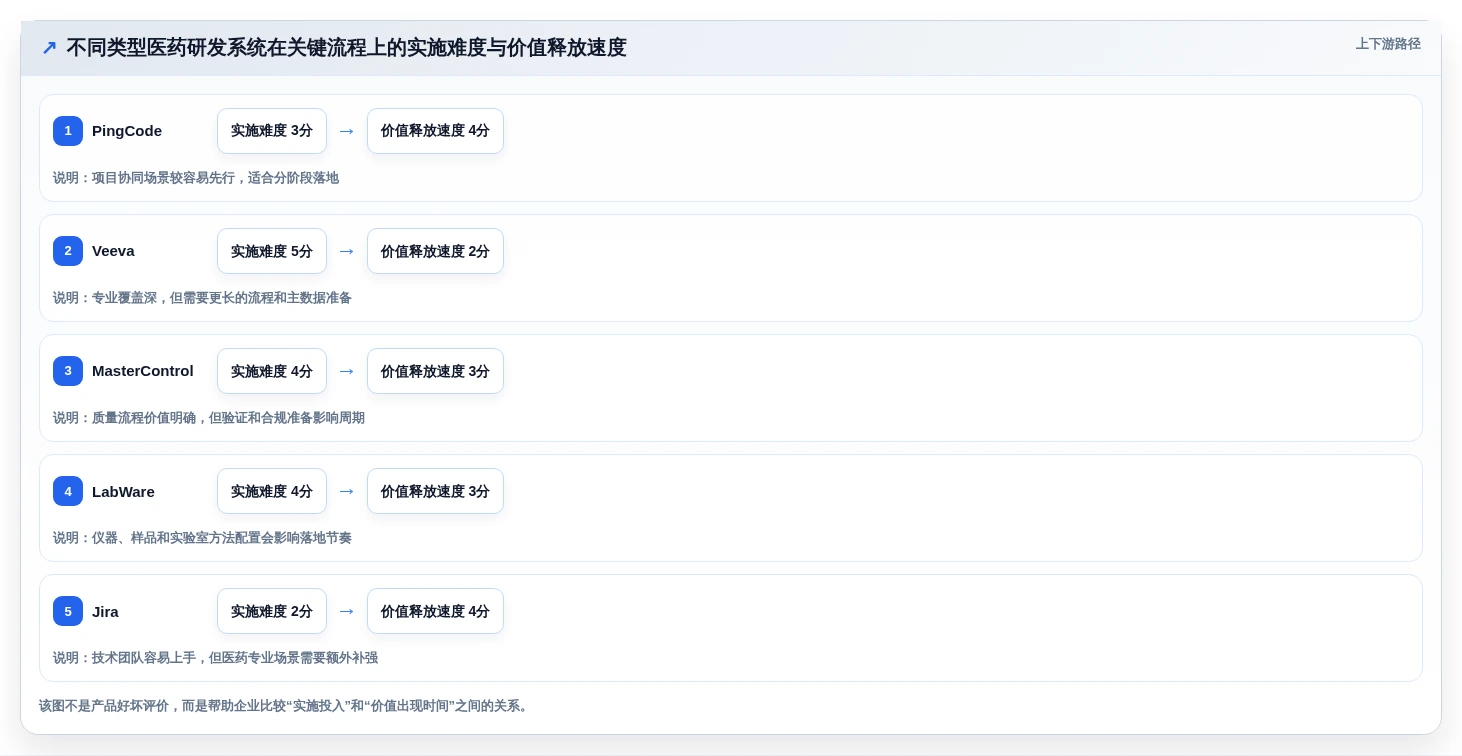Select Jira's 实施难度 2分 pill
The width and height of the screenshot is (1462, 756).
[272, 611]
